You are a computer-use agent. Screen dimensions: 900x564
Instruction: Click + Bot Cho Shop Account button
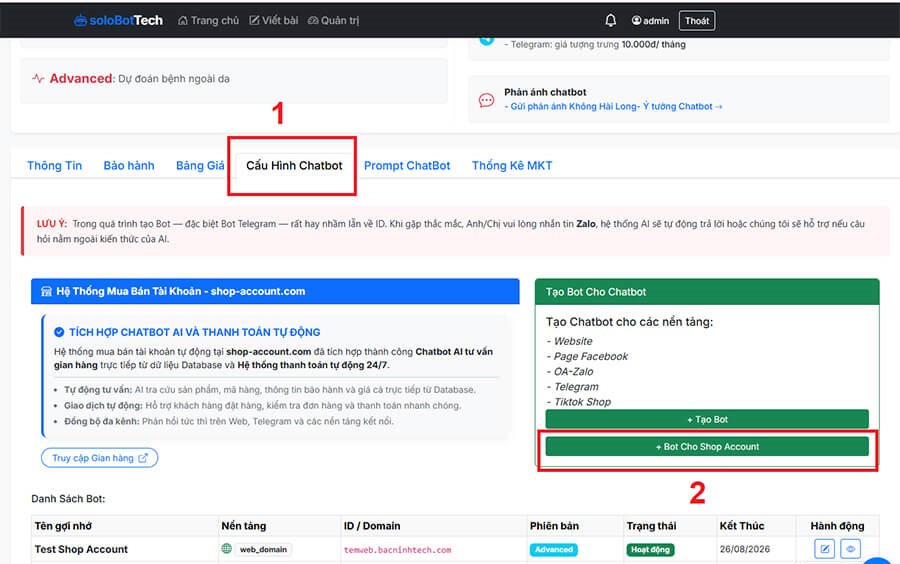[707, 446]
